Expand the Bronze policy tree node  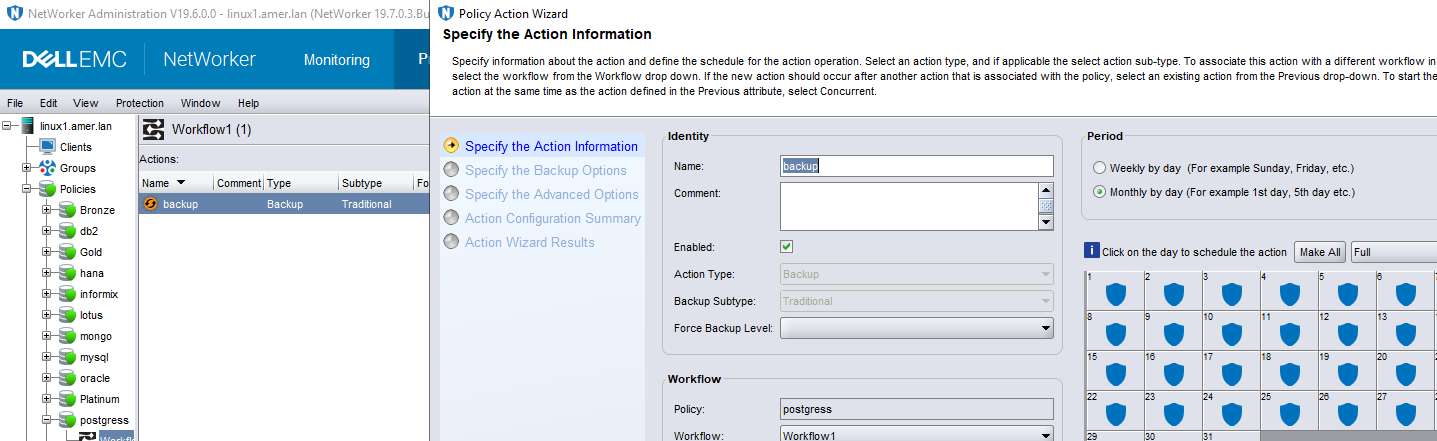click(x=46, y=210)
